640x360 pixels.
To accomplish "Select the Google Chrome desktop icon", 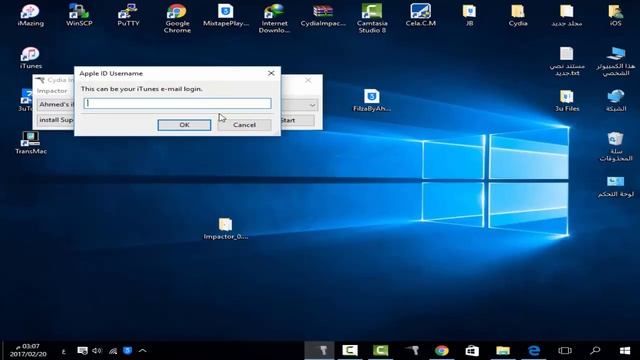I will click(177, 18).
